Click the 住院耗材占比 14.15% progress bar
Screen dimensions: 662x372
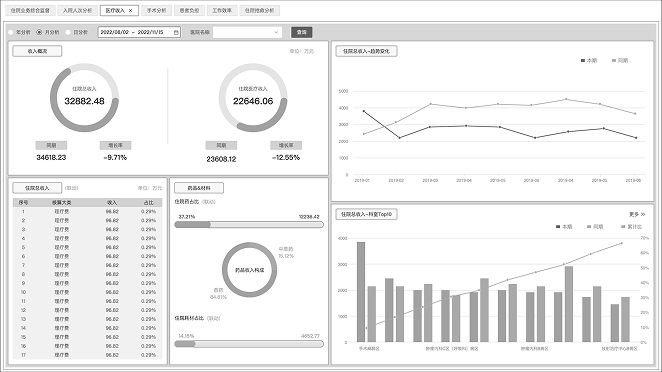click(249, 344)
